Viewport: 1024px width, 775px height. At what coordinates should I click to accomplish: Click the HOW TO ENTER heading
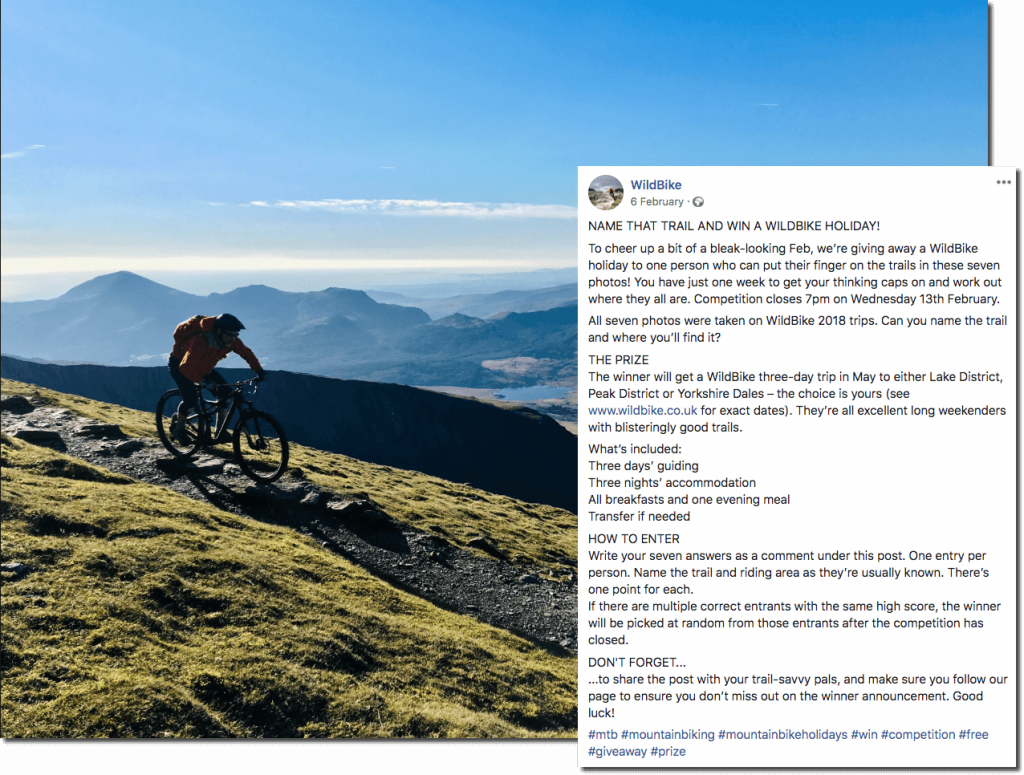633,539
